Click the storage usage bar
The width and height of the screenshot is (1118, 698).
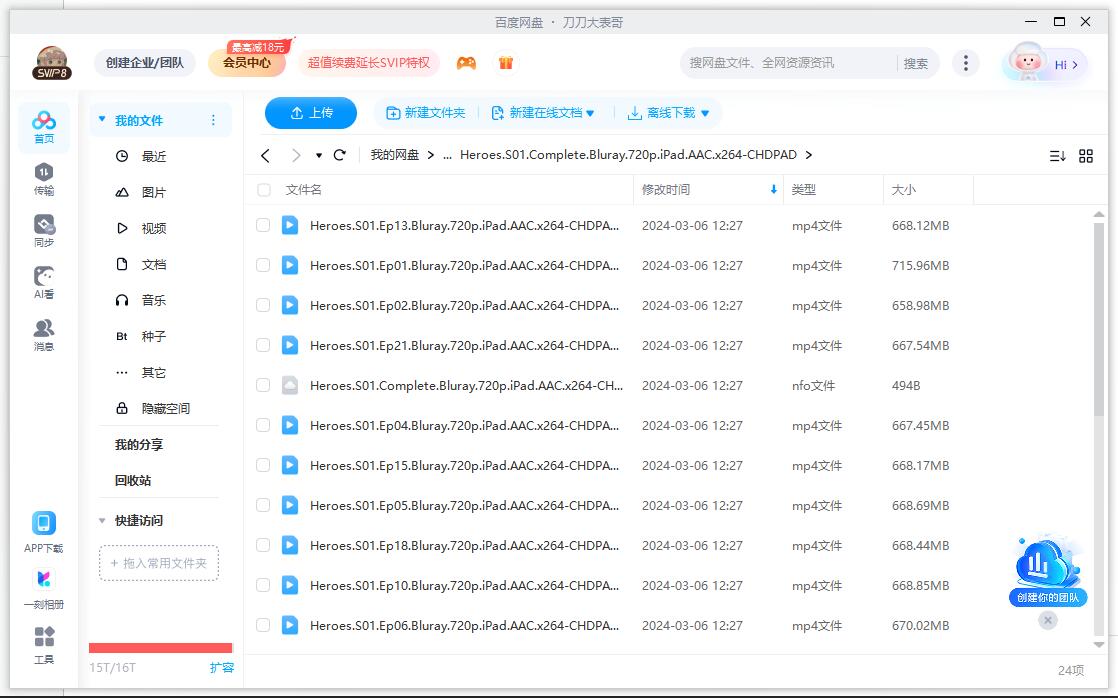coord(159,647)
